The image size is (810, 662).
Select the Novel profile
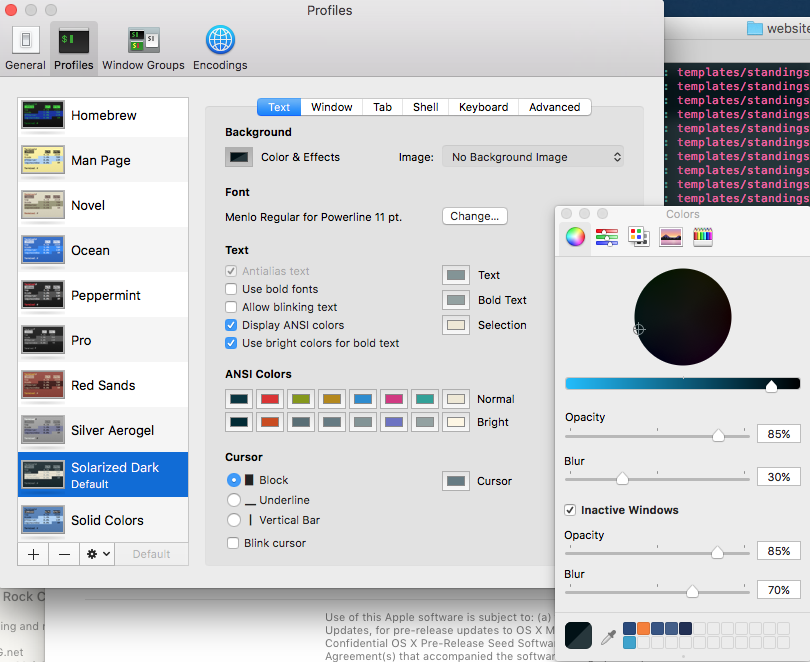103,205
